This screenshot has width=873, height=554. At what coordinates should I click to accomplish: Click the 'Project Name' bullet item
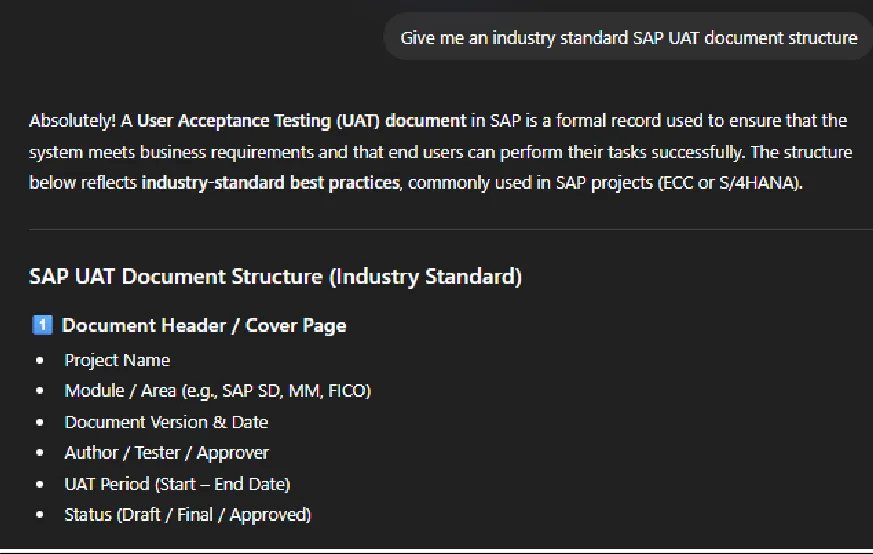coord(117,360)
